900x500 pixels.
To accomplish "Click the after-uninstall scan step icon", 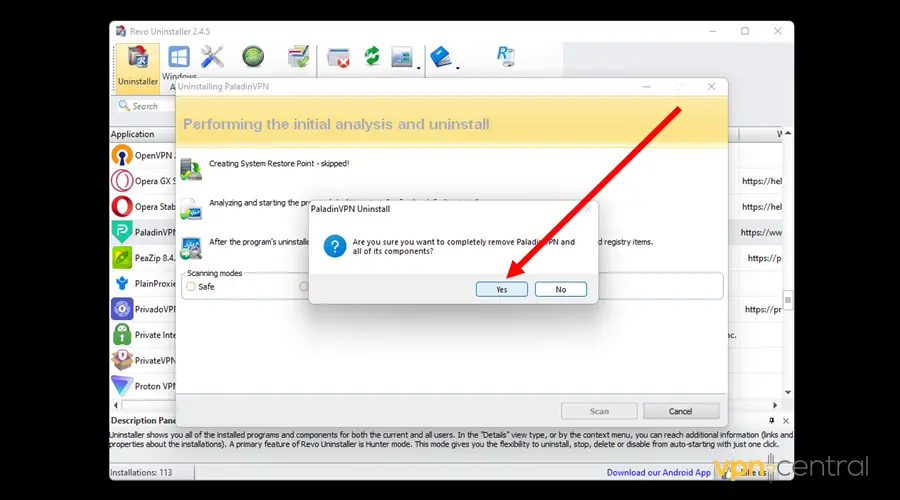I will click(x=191, y=248).
